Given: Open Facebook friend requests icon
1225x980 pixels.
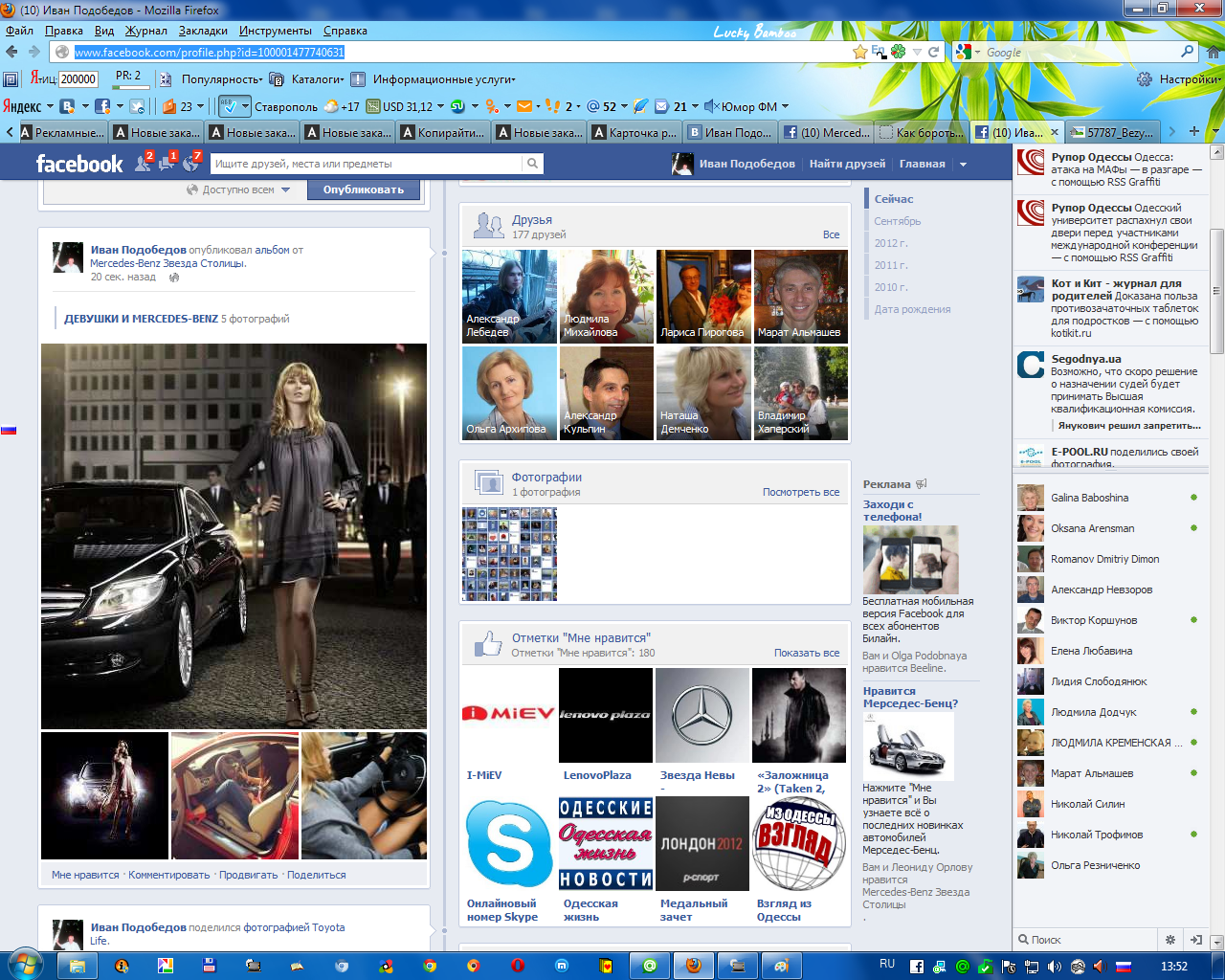Looking at the screenshot, I should 144,164.
